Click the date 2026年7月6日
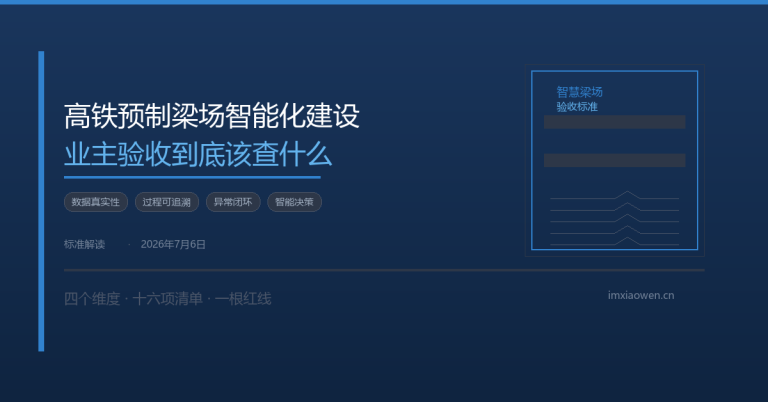This screenshot has width=768, height=402. [x=173, y=244]
